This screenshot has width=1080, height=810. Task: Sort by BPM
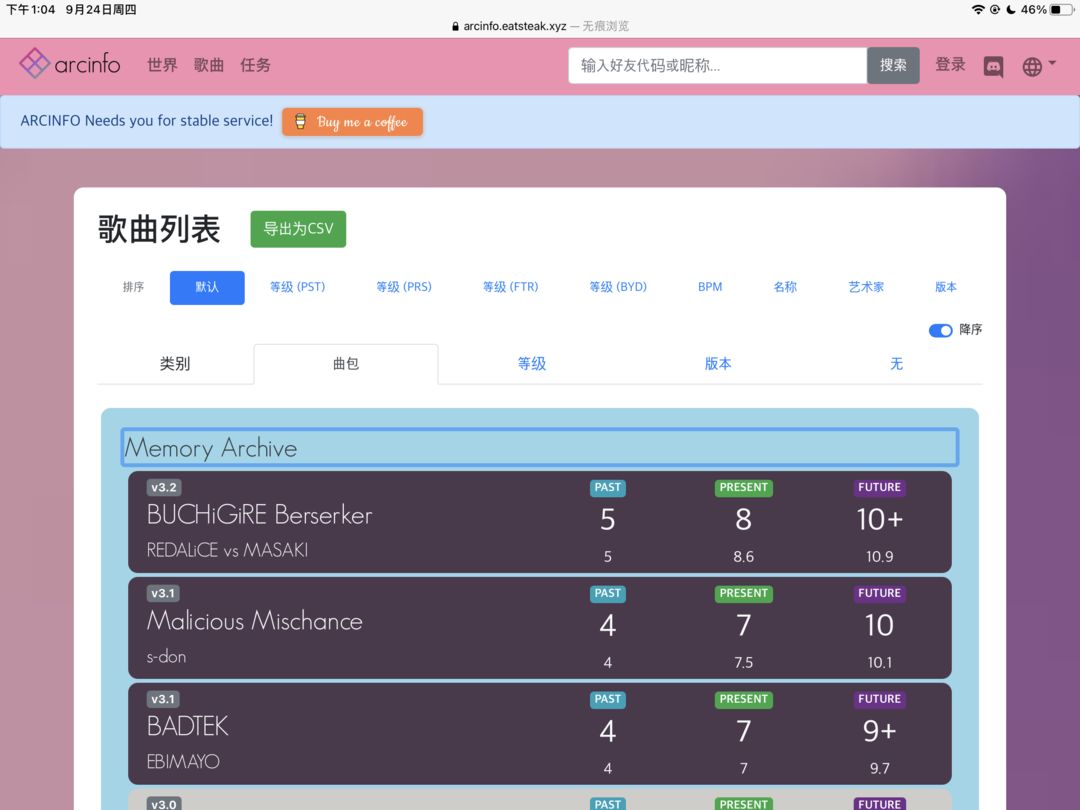[x=709, y=287]
